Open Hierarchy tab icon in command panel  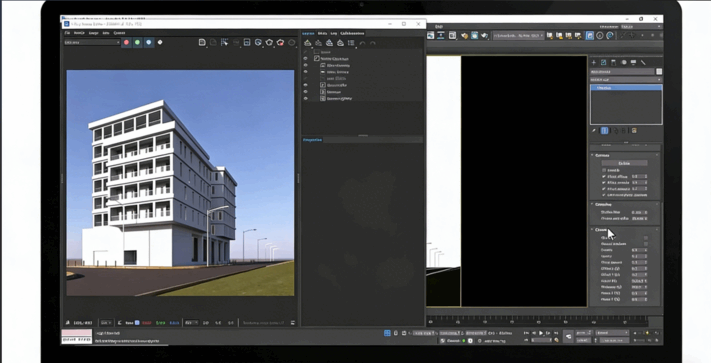(x=614, y=63)
